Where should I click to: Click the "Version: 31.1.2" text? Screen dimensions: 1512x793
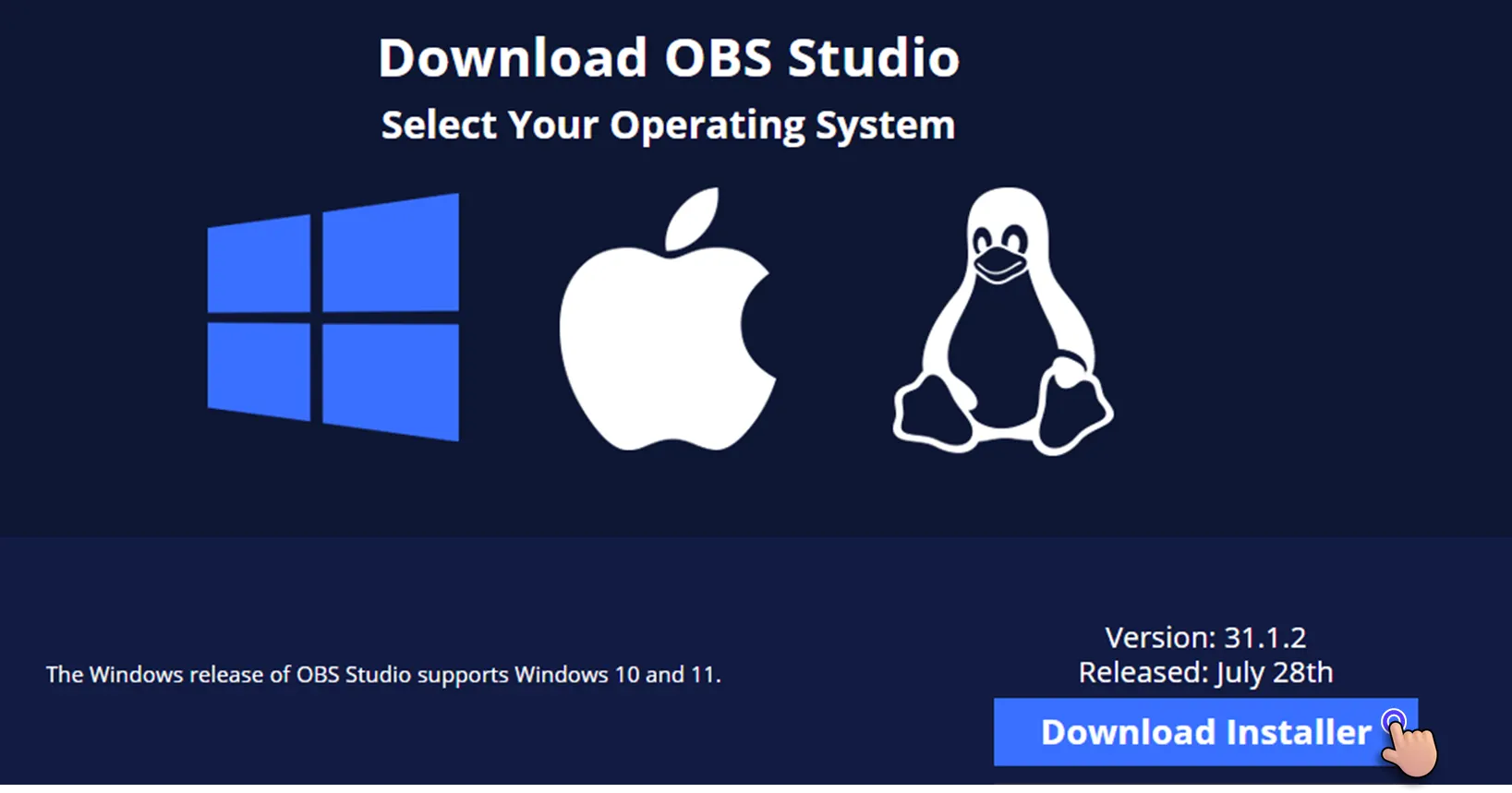pos(1205,637)
